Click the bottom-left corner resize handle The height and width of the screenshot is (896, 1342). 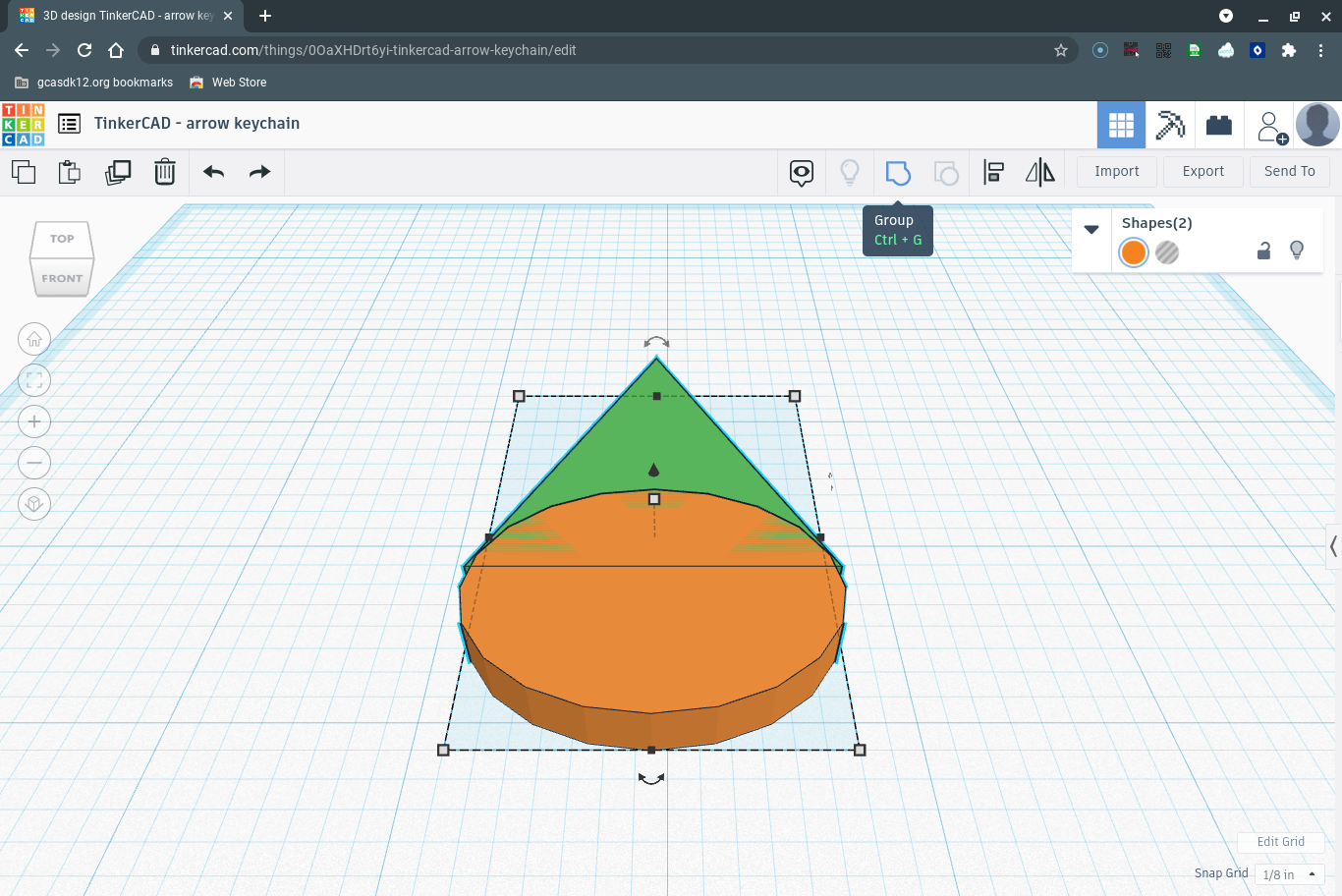(x=443, y=750)
